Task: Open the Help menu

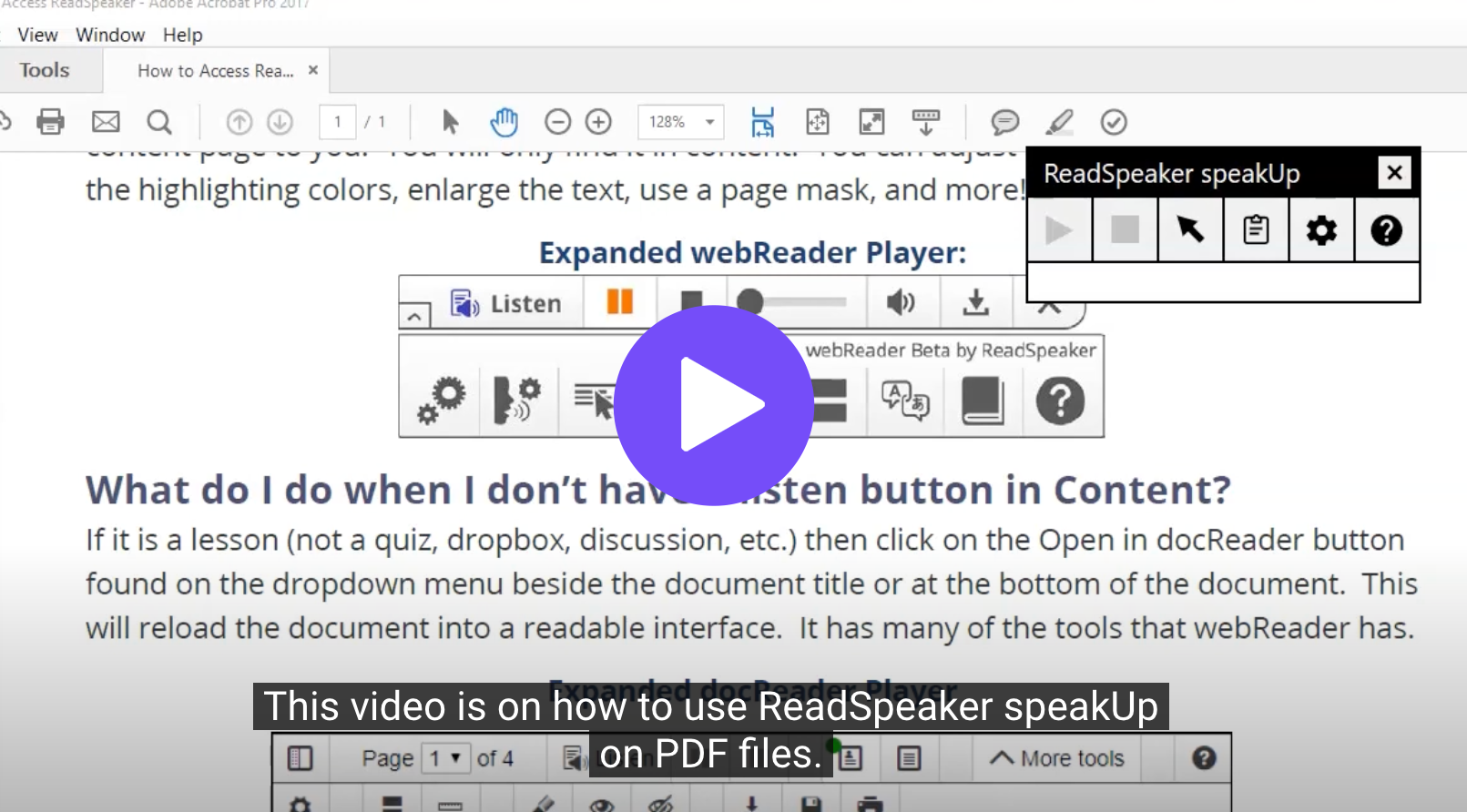Action: pyautogui.click(x=182, y=35)
